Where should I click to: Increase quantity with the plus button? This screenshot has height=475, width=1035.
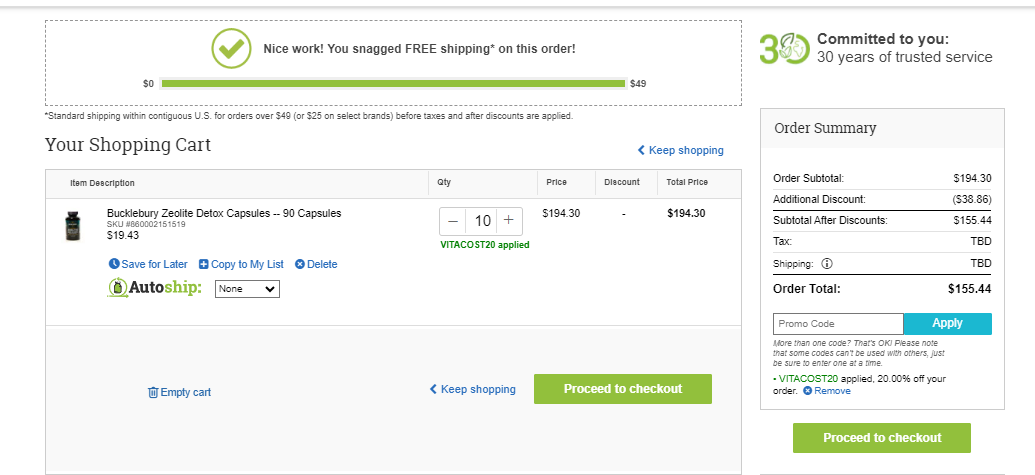[x=508, y=221]
